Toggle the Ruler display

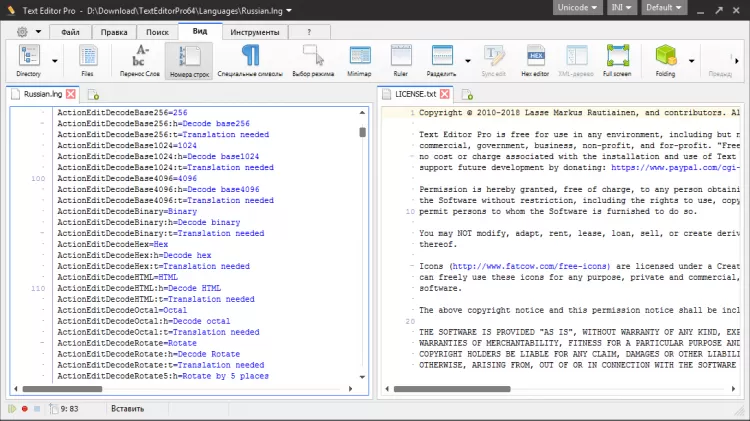401,60
